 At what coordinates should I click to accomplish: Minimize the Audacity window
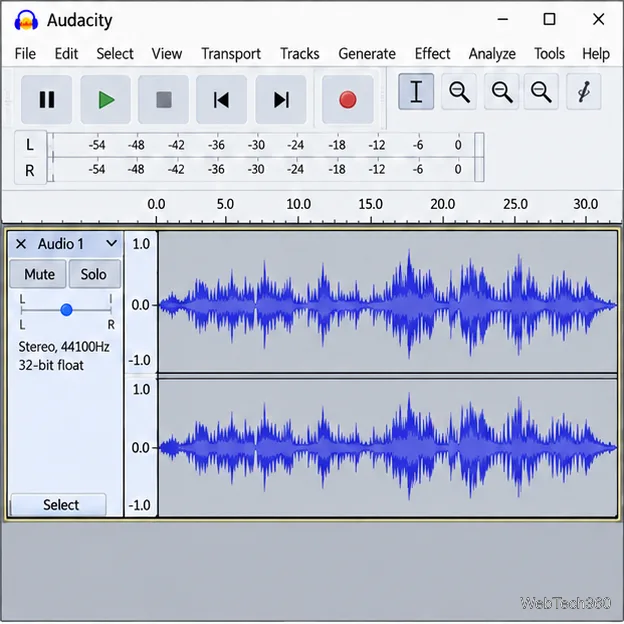503,19
